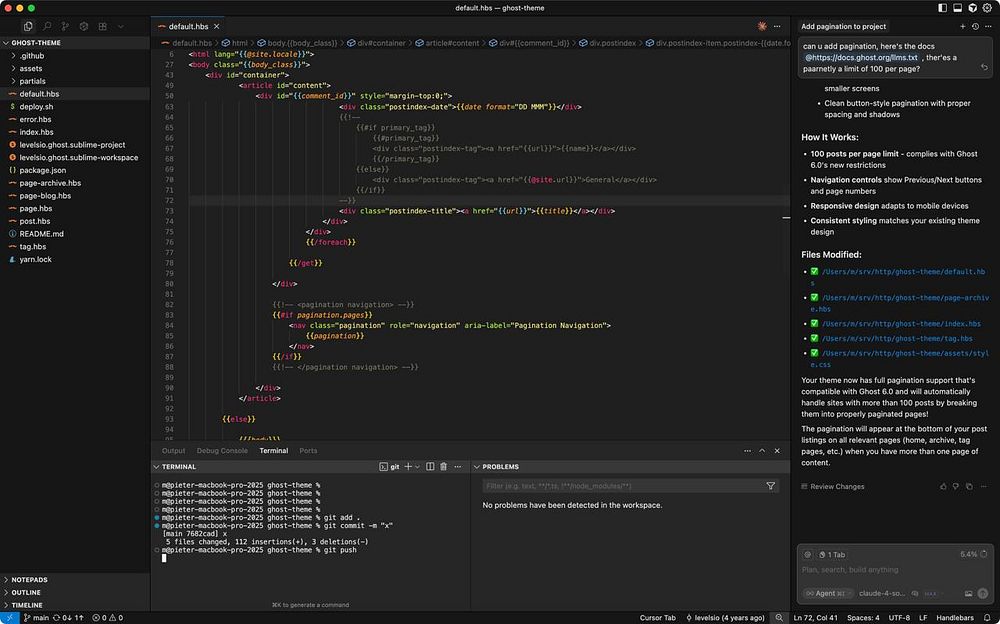Click the Problems filter funnel icon

tap(770, 486)
